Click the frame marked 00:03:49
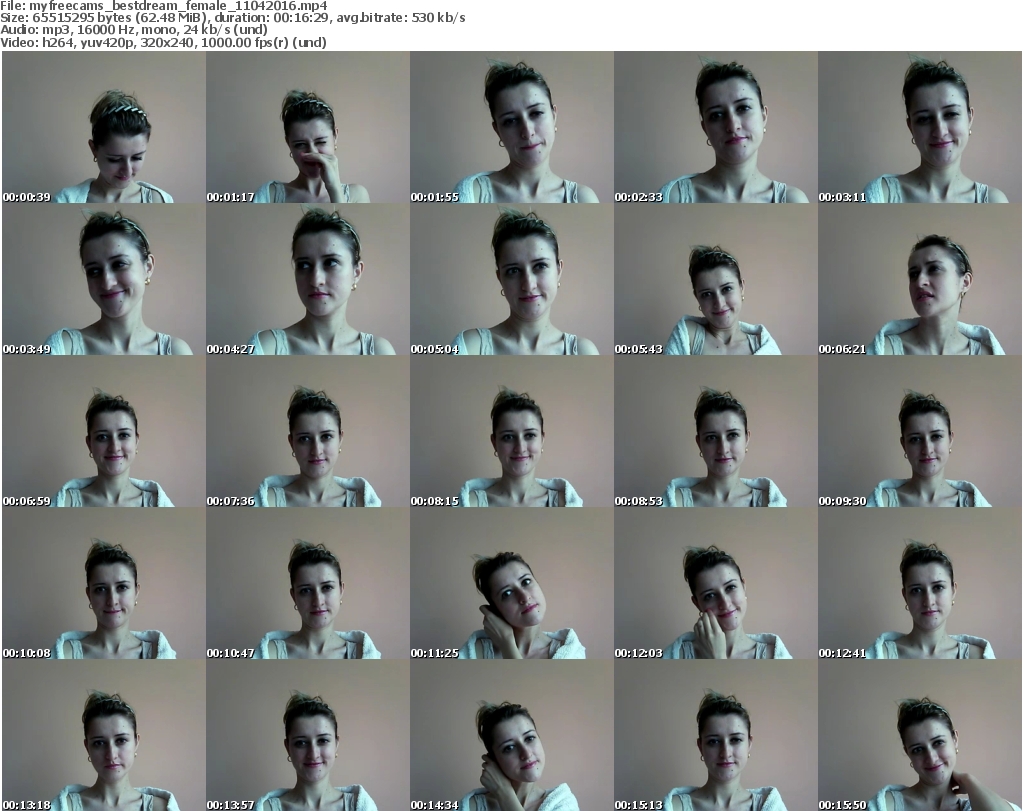Viewport: 1024px width, 811px height. (104, 279)
